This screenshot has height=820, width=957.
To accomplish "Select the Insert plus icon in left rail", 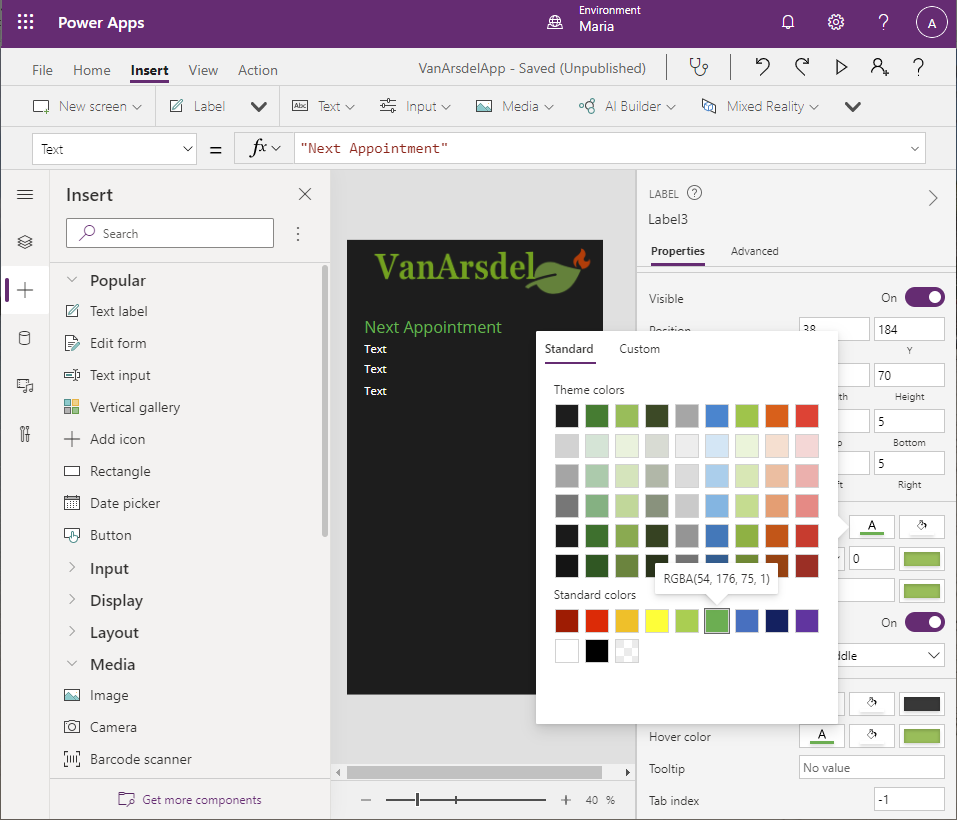I will (x=25, y=290).
